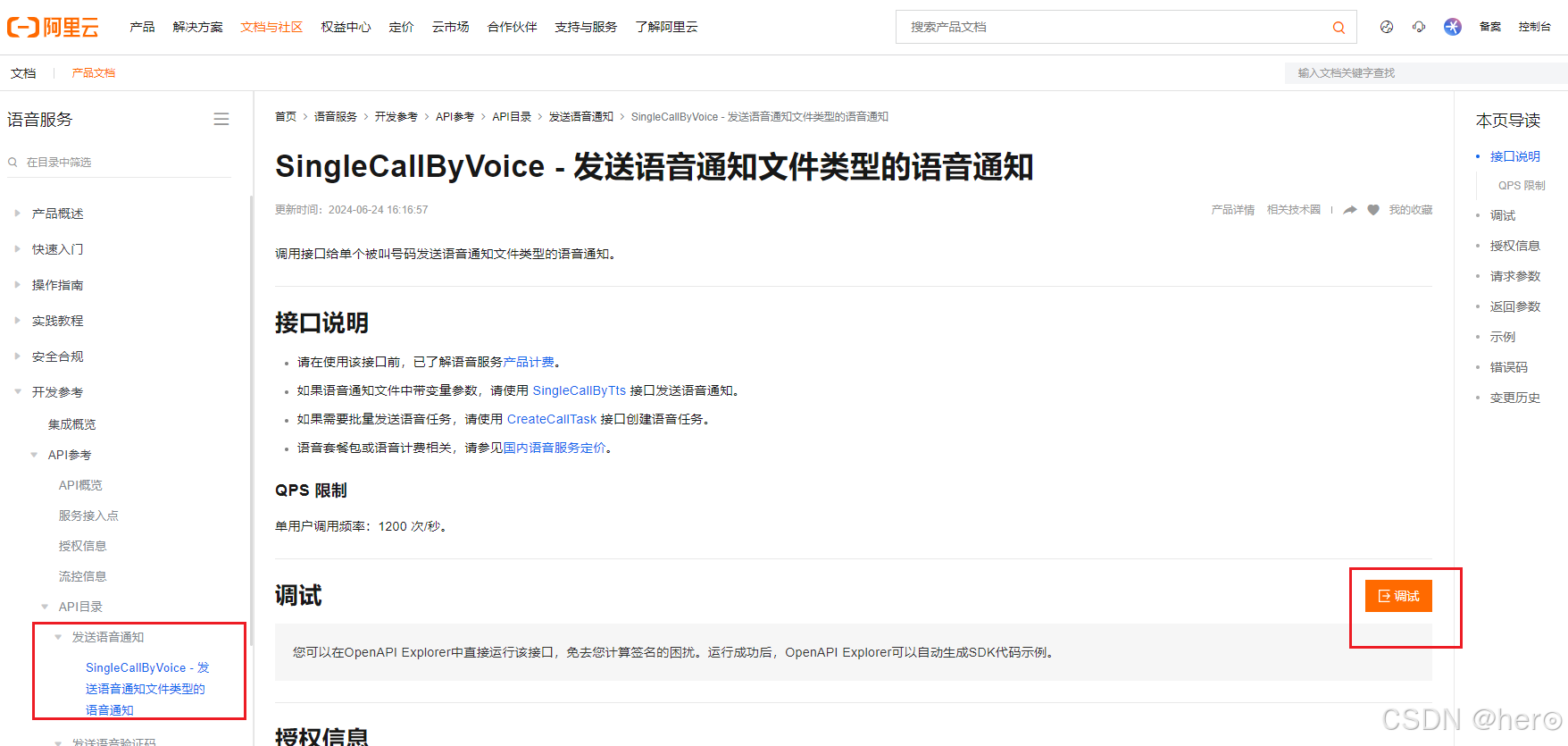Jump to 错误码 in page guide
Image resolution: width=1568 pixels, height=746 pixels.
click(1508, 367)
